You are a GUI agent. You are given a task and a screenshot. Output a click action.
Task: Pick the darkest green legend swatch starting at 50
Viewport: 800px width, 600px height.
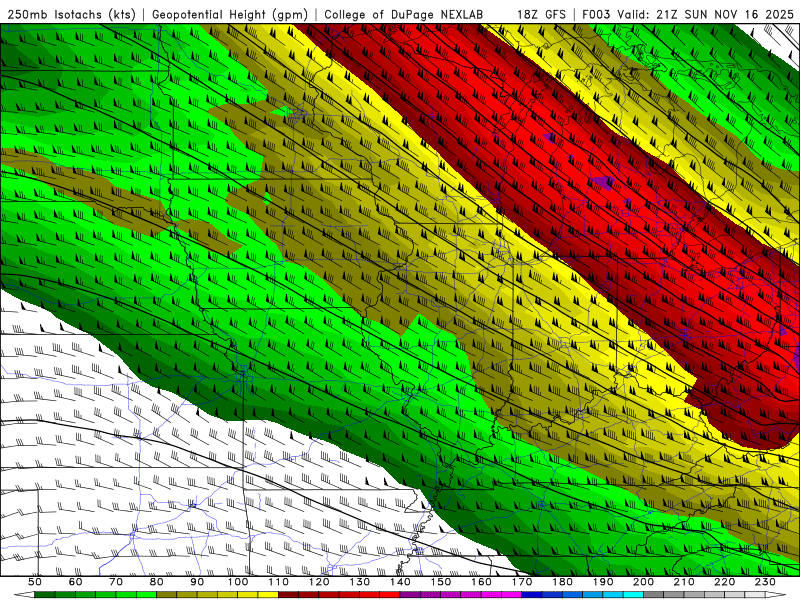tap(45, 595)
